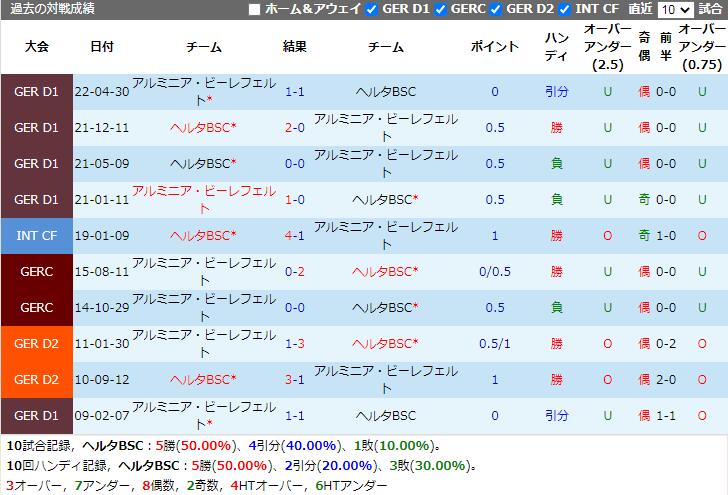Click the 4-1 score of 19-01-09 match

tap(295, 236)
